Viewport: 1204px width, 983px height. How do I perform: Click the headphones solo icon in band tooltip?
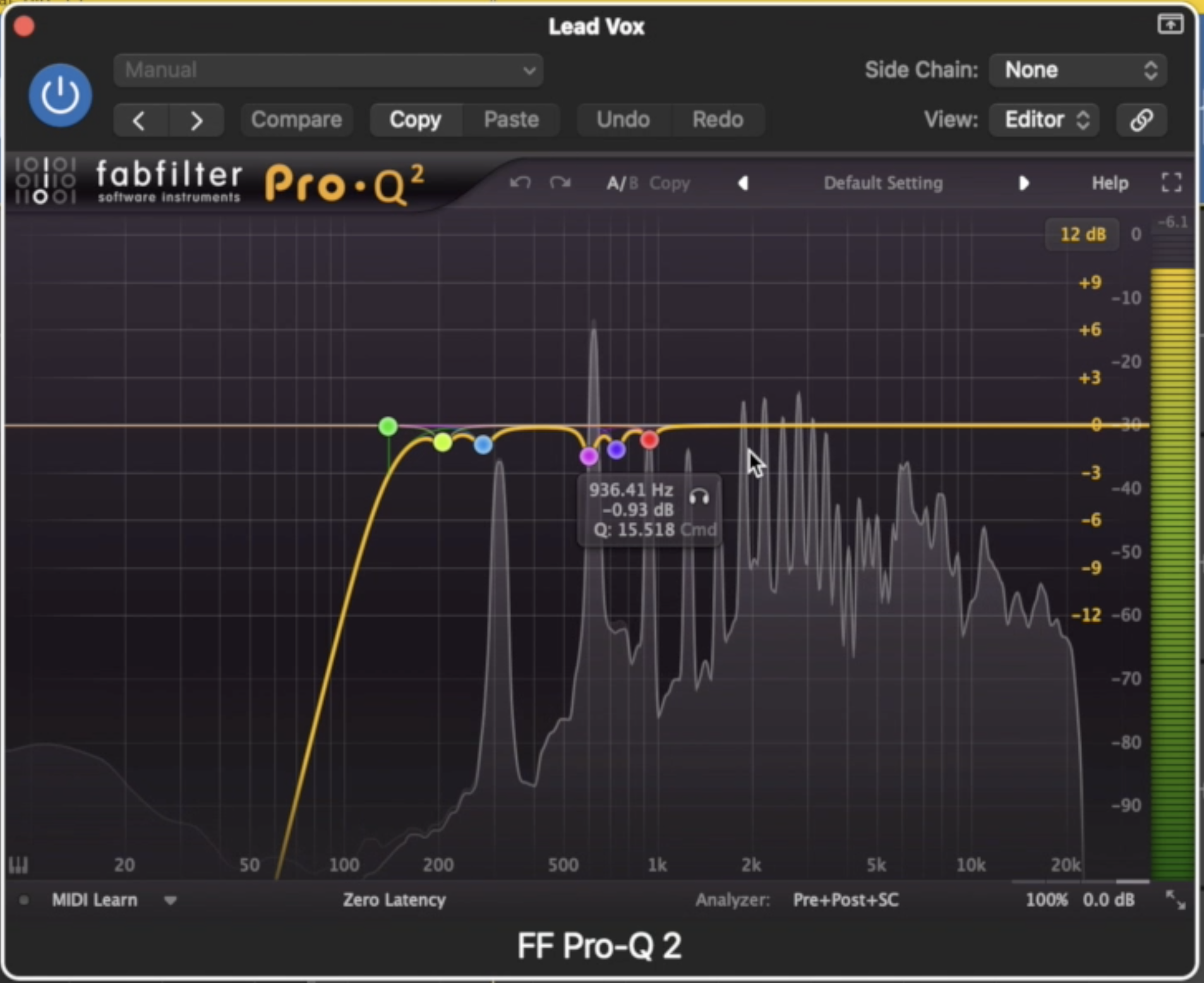coord(699,497)
